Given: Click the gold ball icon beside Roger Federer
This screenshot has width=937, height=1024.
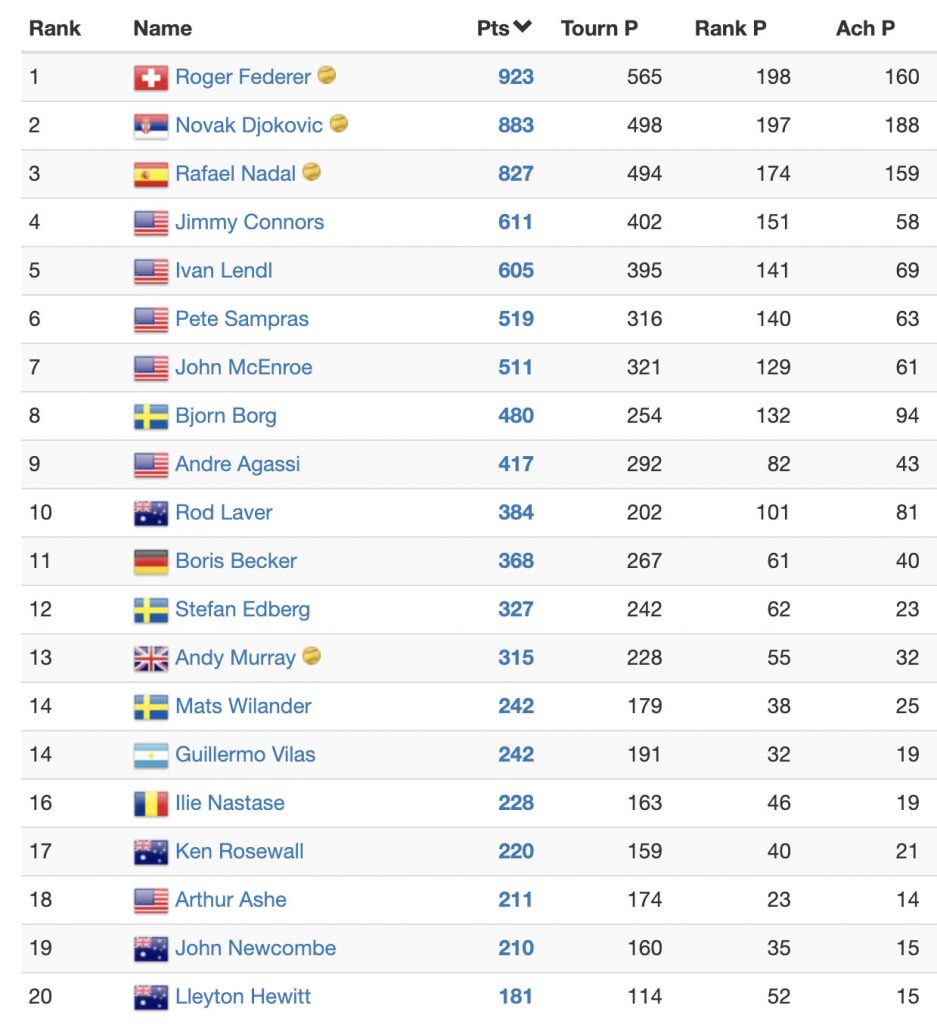Looking at the screenshot, I should pos(326,75).
